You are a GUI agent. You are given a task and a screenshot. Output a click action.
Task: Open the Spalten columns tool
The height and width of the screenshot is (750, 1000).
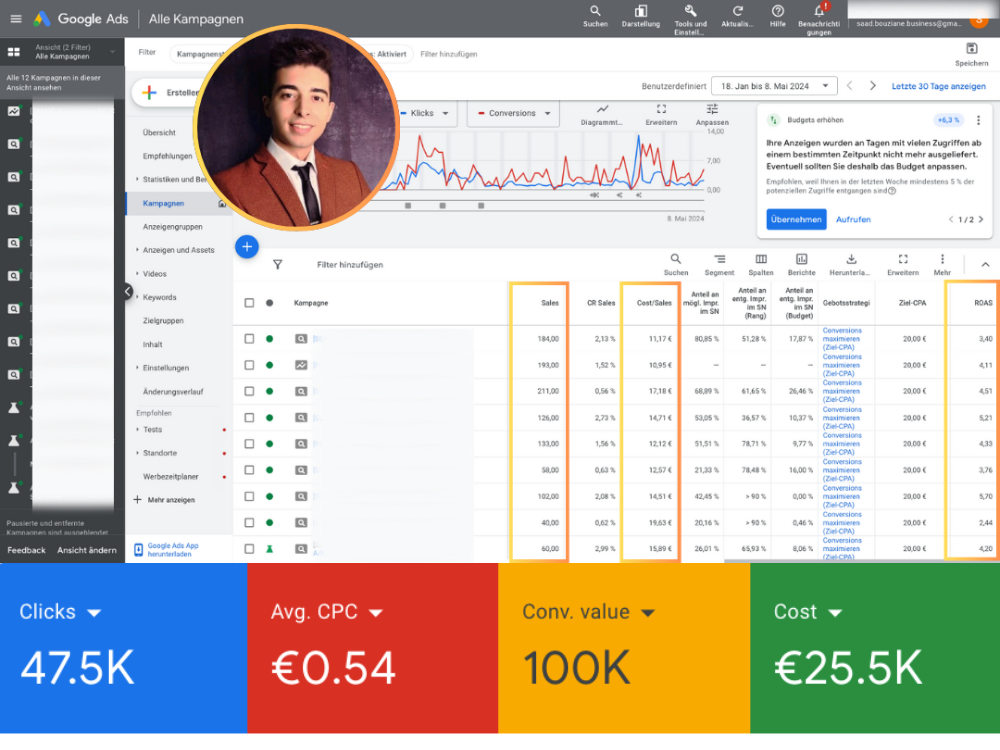(x=761, y=264)
